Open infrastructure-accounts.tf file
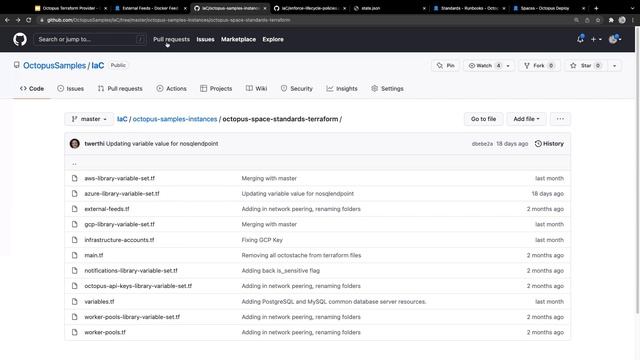Image resolution: width=640 pixels, height=360 pixels. [x=119, y=240]
